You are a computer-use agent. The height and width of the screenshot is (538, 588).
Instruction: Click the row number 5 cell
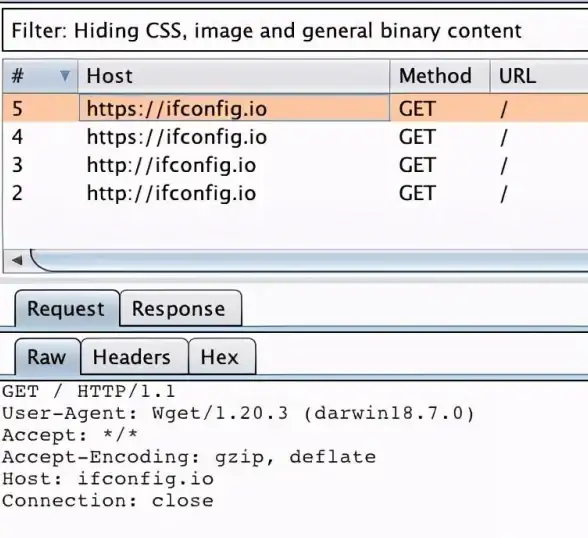point(18,109)
